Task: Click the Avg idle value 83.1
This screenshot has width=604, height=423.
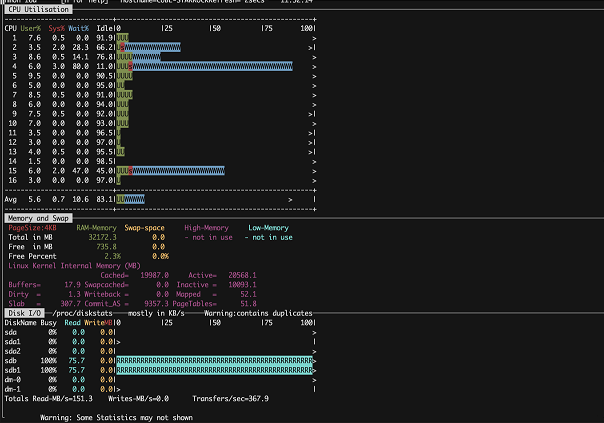Action: pos(105,199)
